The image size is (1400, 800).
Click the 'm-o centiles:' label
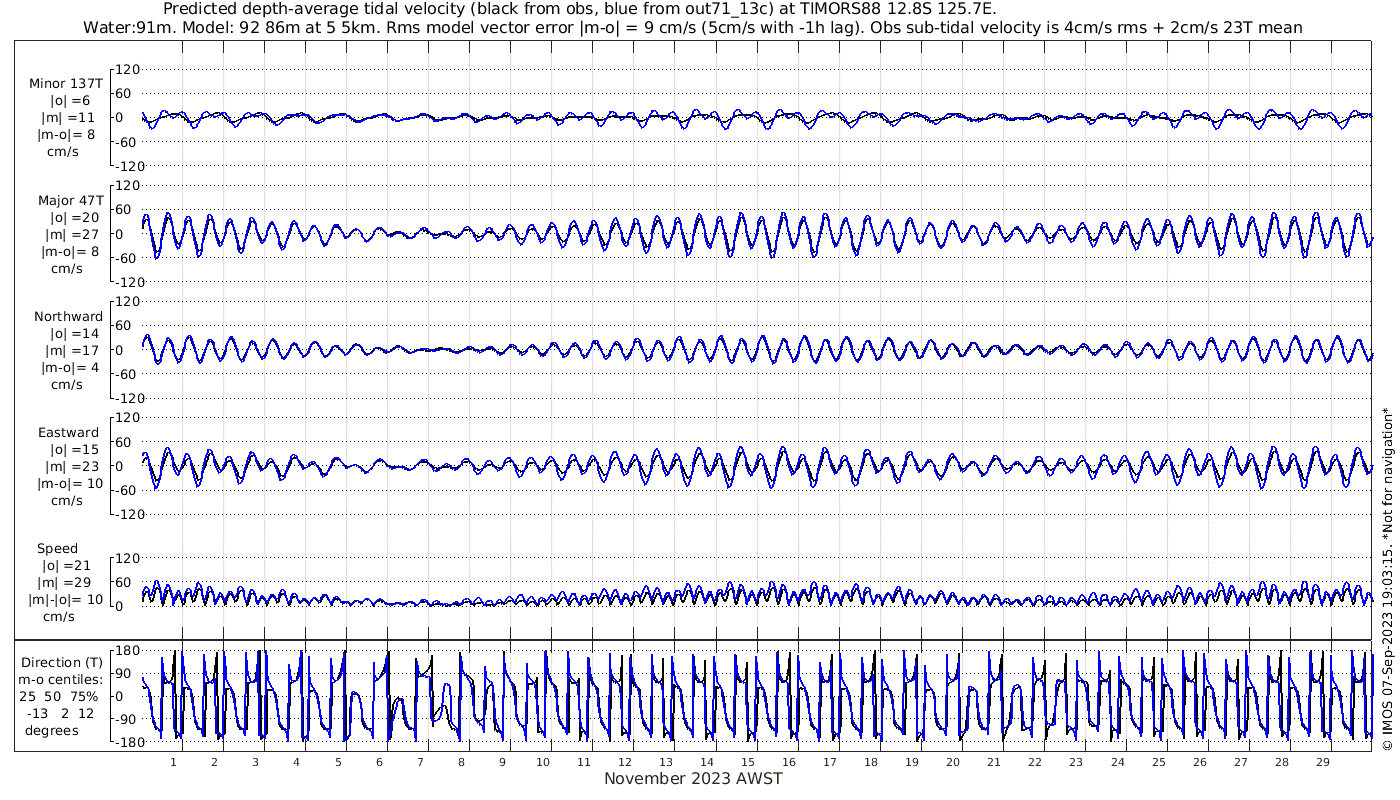coord(62,679)
